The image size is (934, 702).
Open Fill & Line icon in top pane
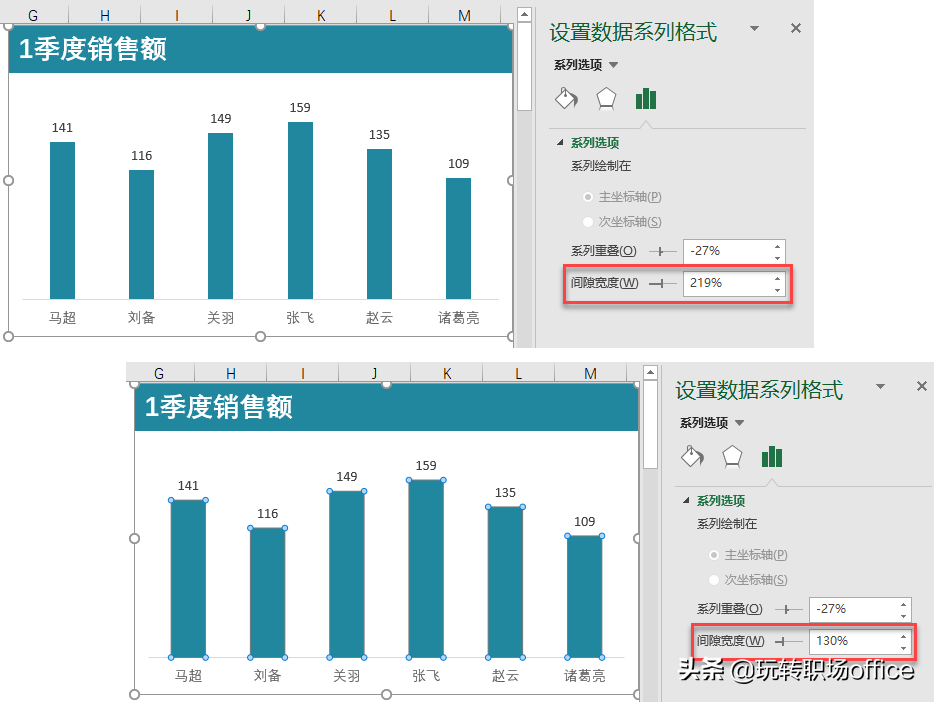point(566,99)
